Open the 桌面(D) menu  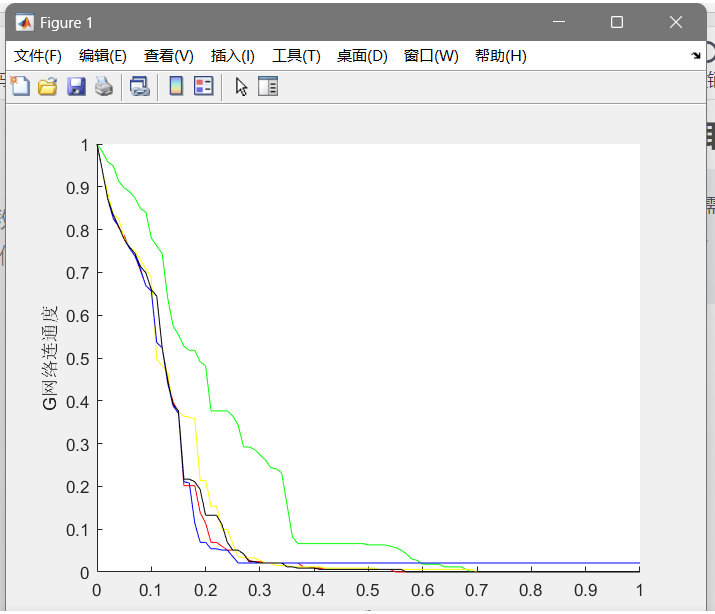[362, 56]
